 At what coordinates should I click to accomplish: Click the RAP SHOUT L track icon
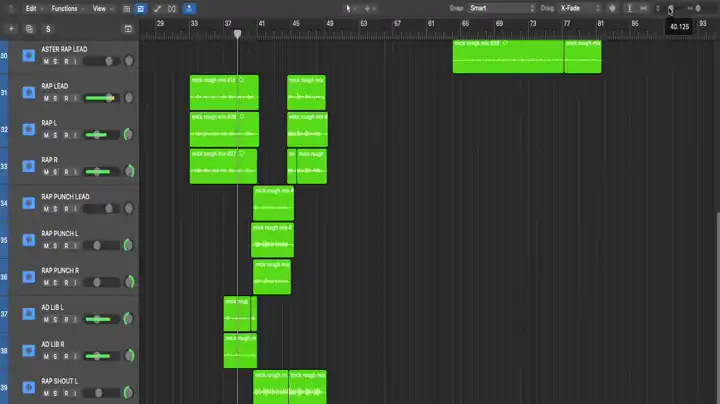pos(28,387)
